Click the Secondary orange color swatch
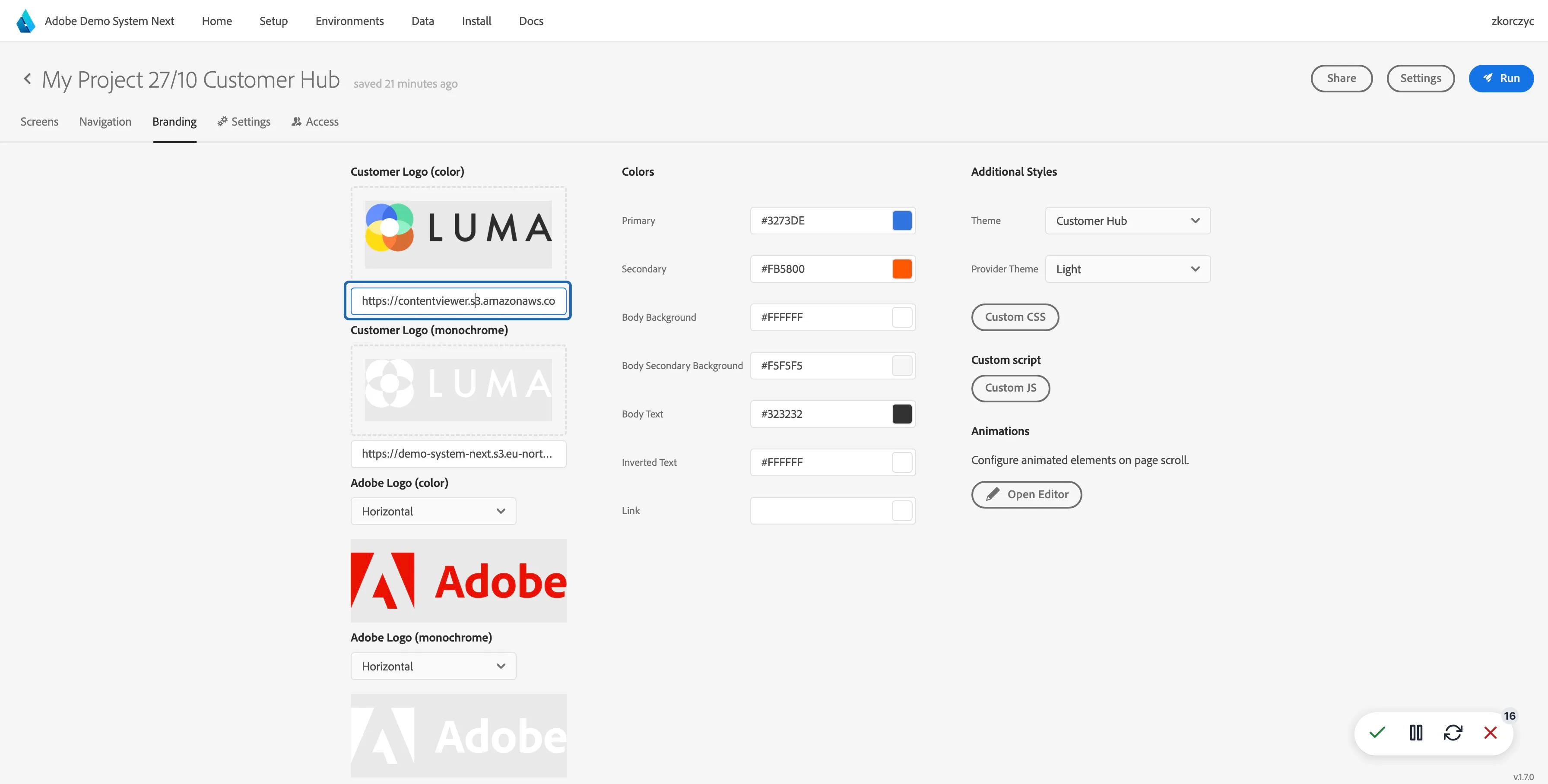The width and height of the screenshot is (1548, 784). (x=902, y=269)
